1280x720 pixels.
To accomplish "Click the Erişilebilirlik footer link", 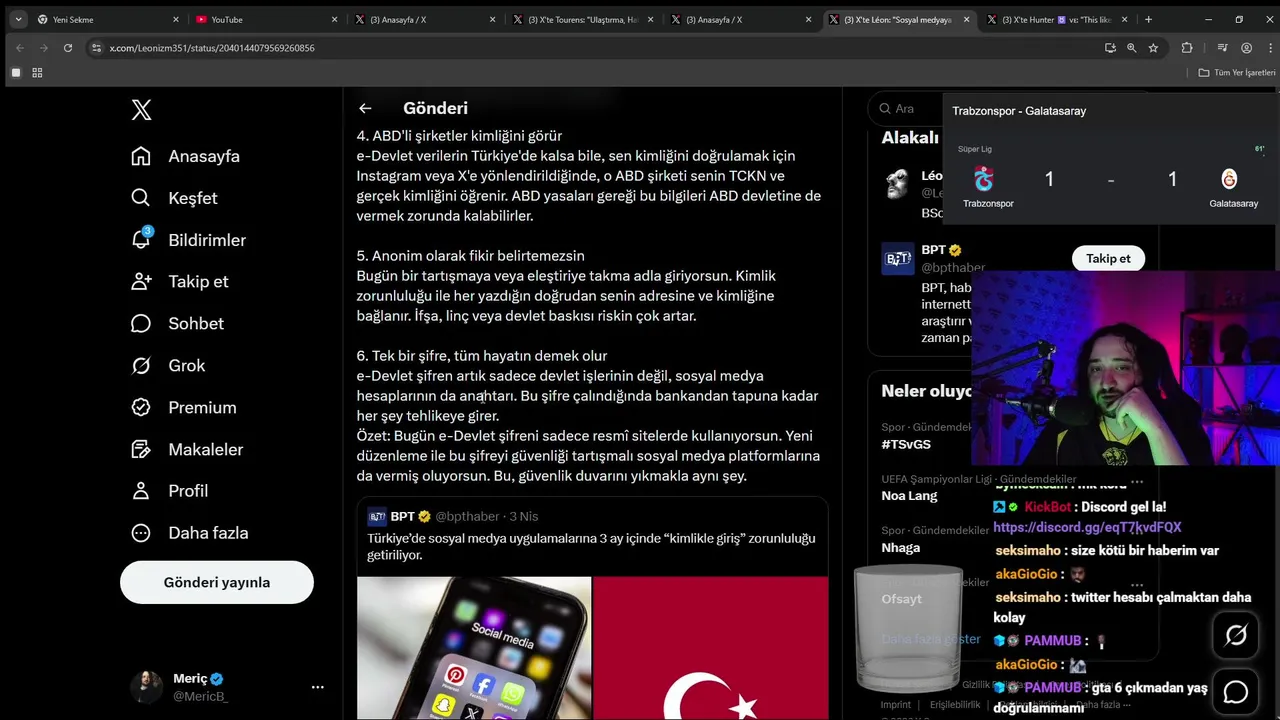I will tap(955, 704).
